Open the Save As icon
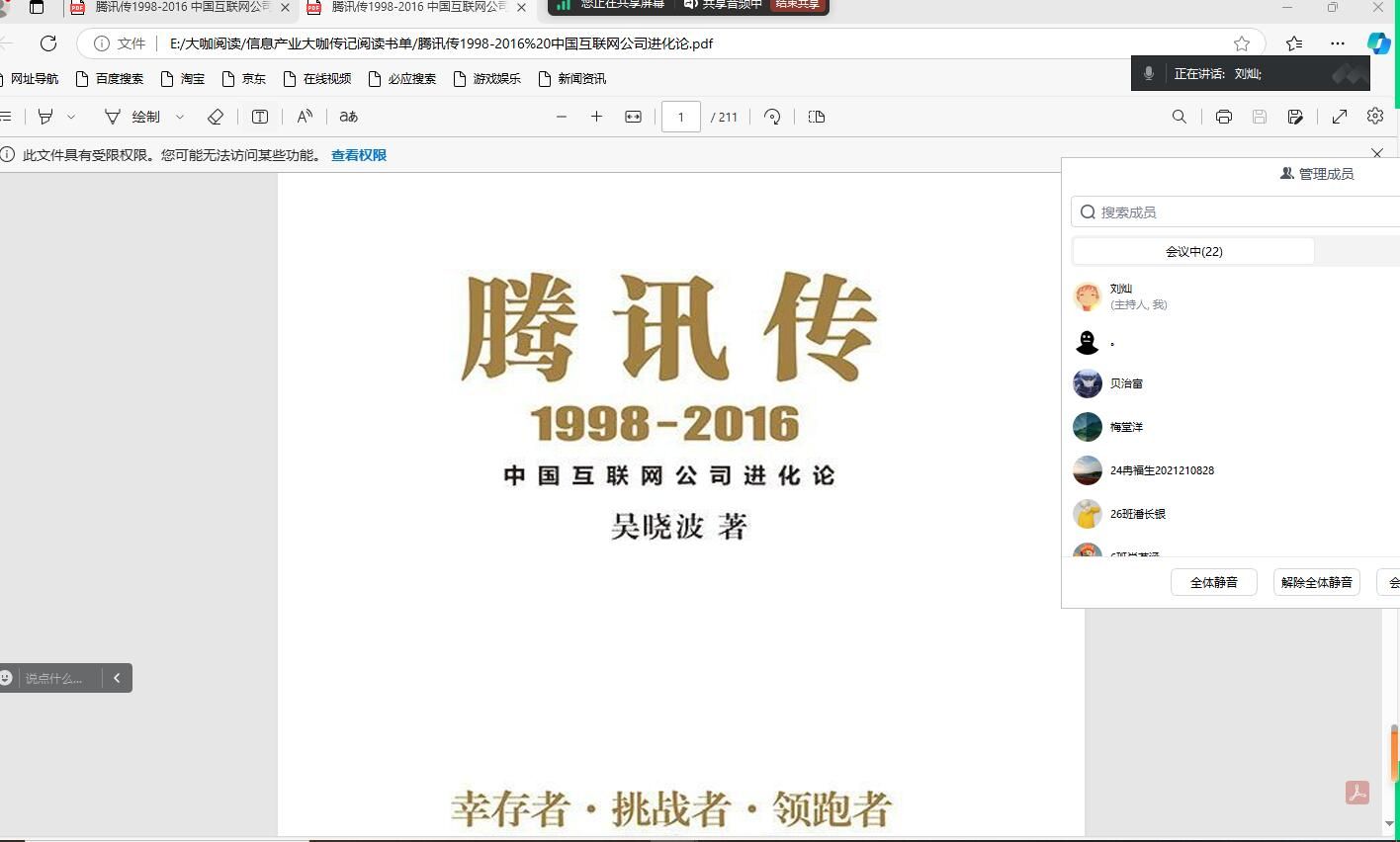The image size is (1400, 842). (x=1295, y=117)
